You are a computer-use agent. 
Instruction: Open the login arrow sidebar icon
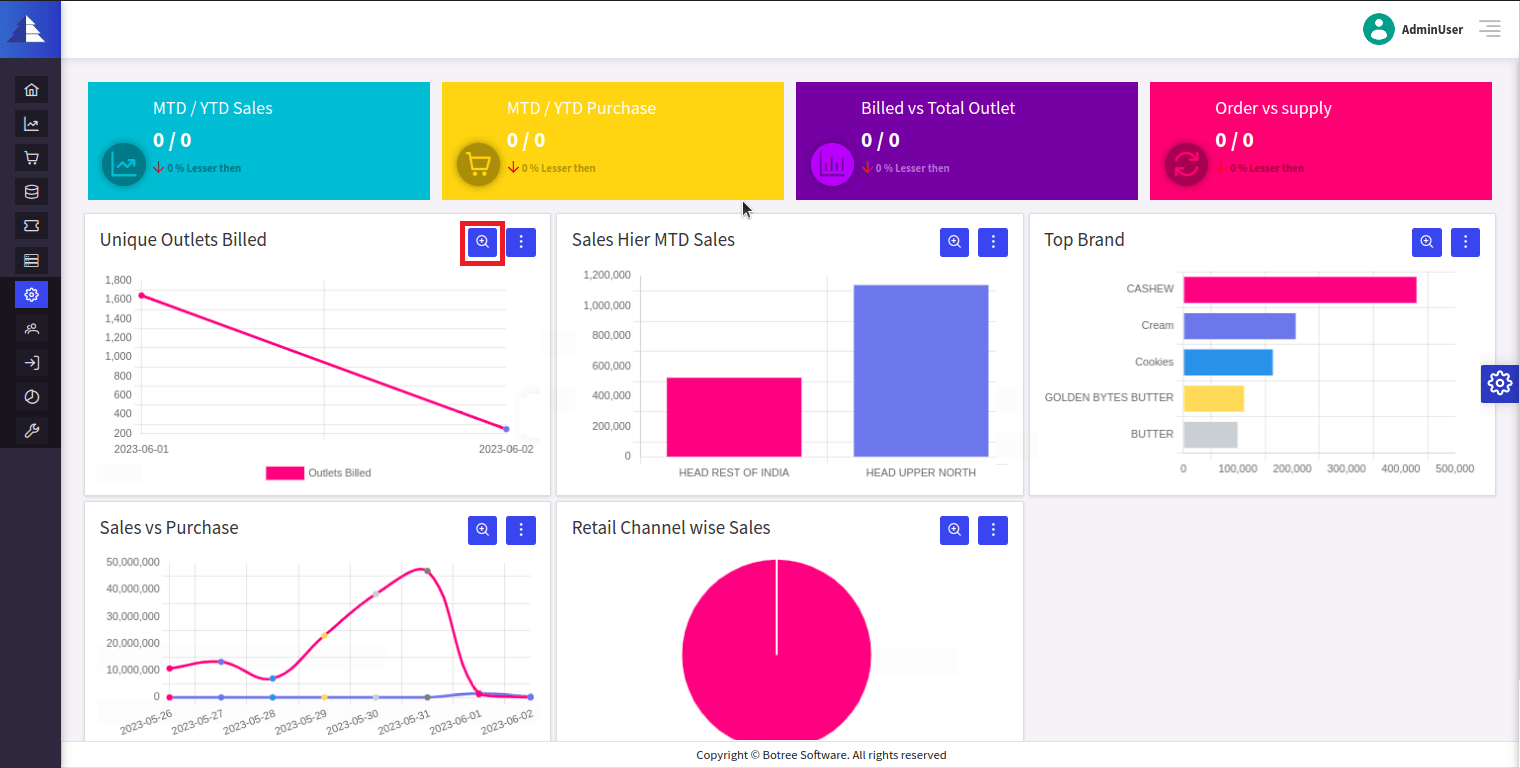(32, 363)
